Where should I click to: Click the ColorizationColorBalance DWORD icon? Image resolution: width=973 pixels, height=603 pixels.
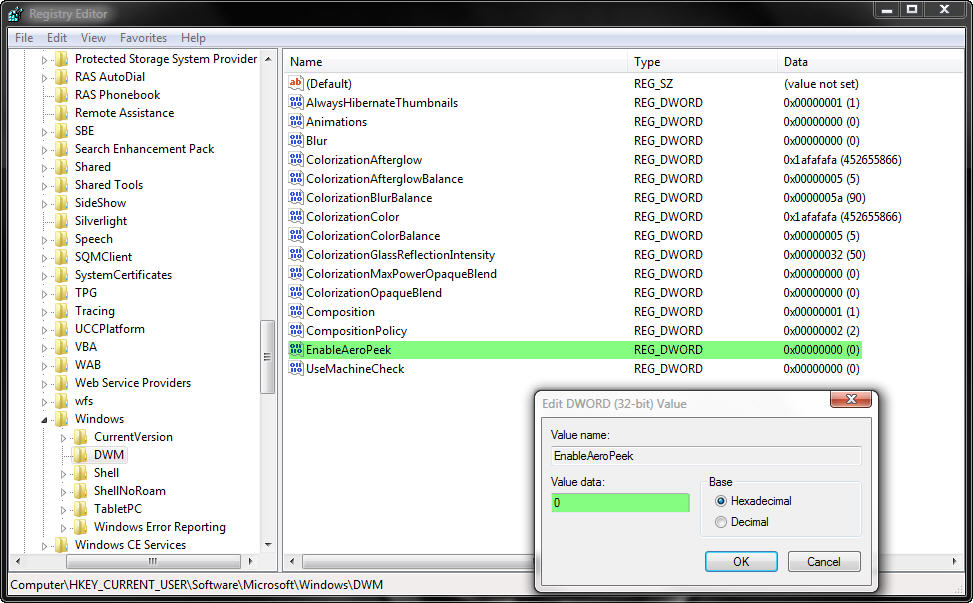pos(296,235)
